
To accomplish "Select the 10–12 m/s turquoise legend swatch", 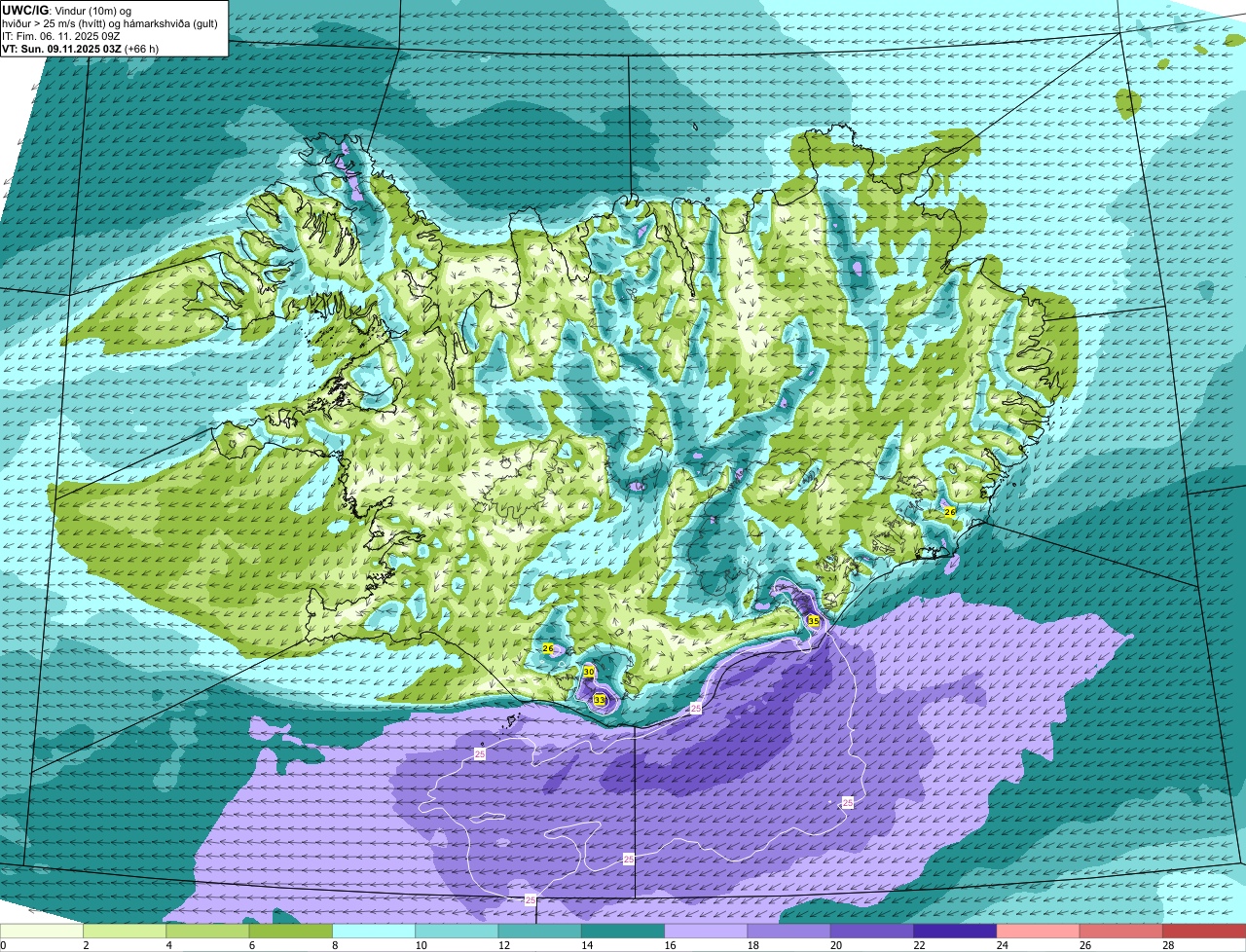I will [x=457, y=931].
